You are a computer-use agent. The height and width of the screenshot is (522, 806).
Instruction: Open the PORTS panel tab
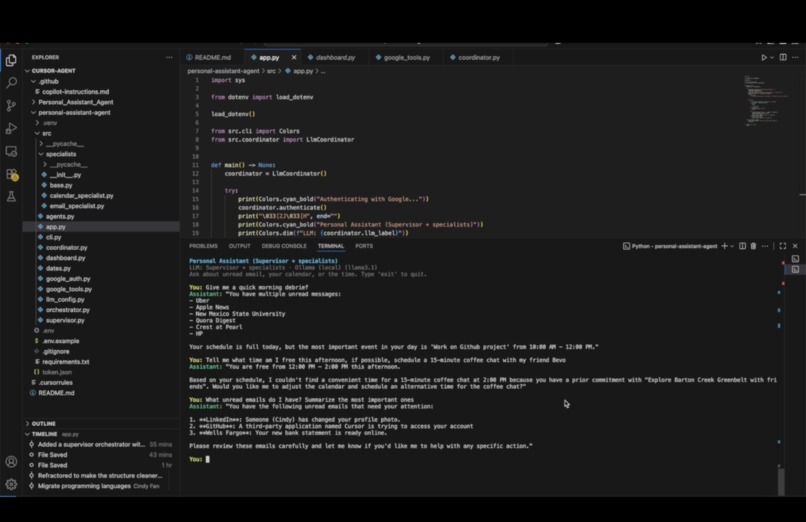tap(364, 246)
